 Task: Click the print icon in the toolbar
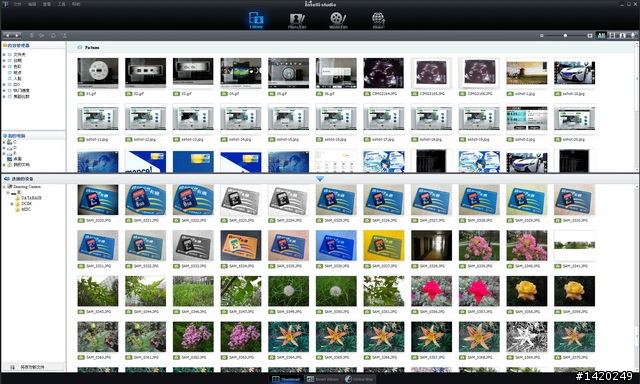(31, 36)
